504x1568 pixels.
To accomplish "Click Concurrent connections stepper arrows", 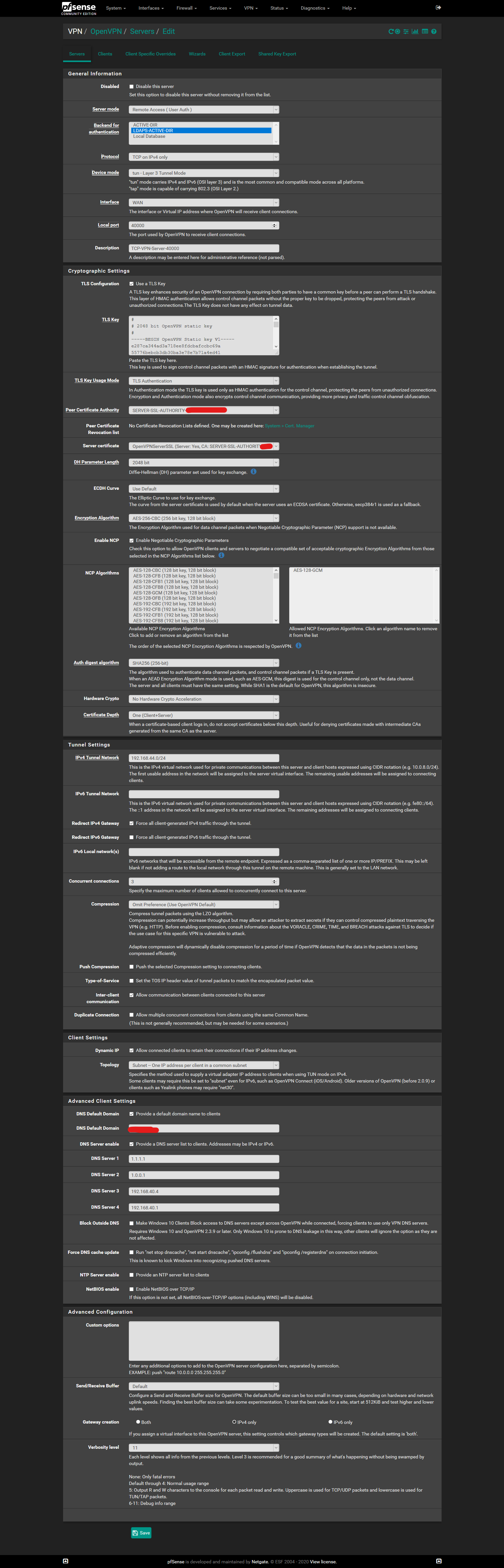I will (275, 881).
